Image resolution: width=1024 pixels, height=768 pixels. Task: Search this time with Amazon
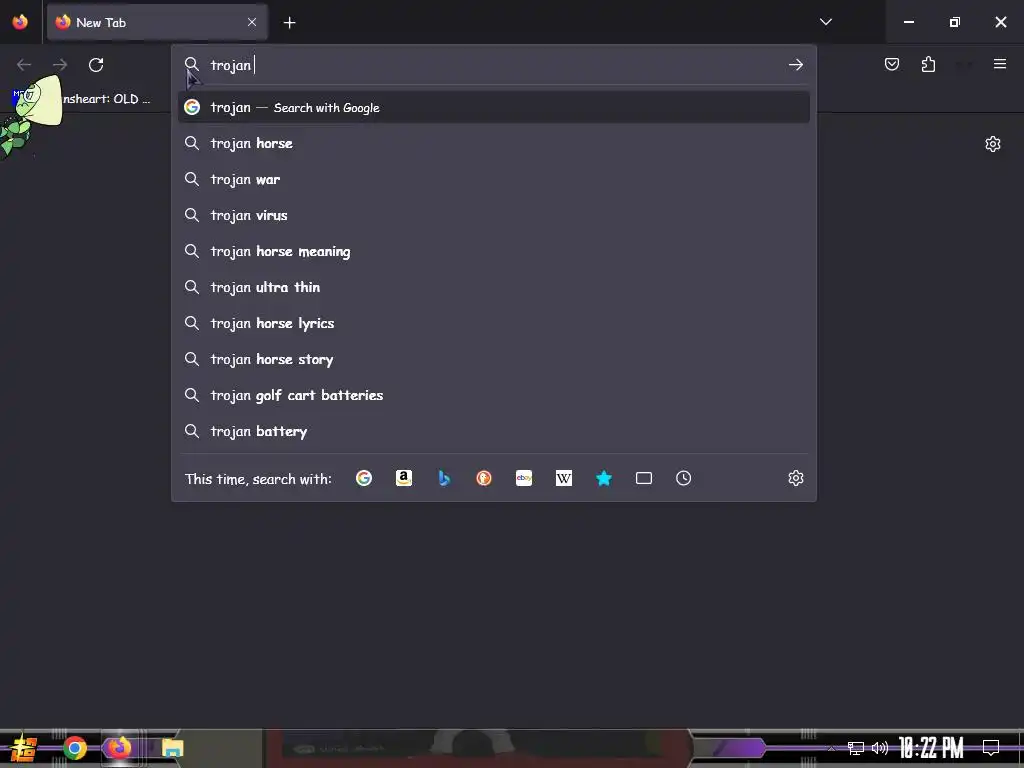[x=404, y=478]
